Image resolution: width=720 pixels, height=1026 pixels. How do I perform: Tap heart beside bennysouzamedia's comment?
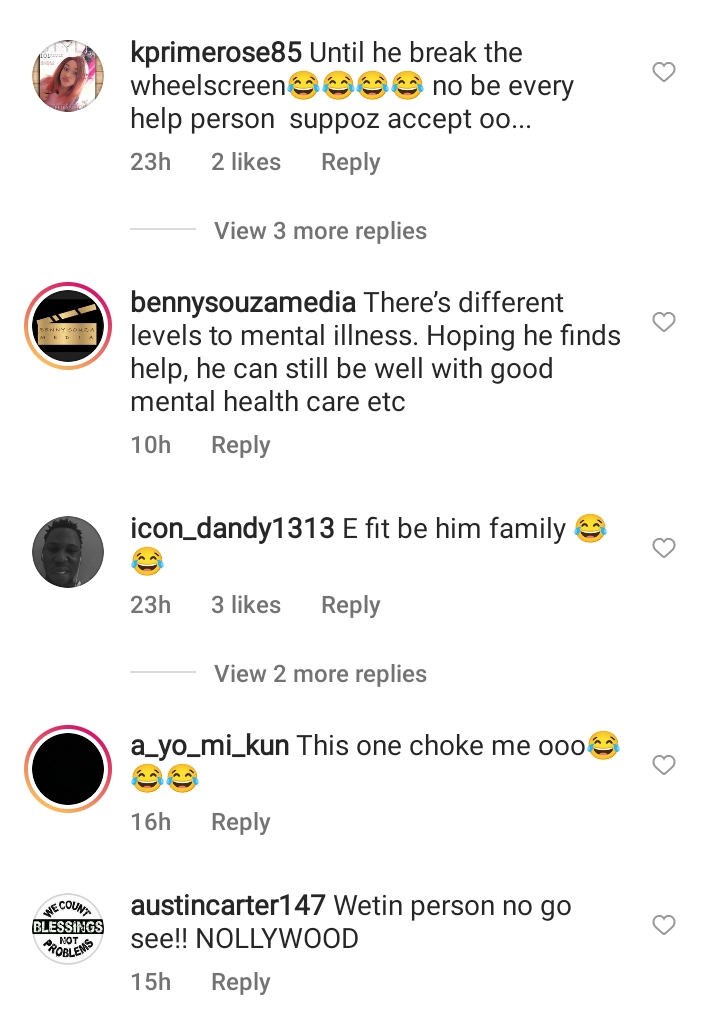(x=663, y=322)
